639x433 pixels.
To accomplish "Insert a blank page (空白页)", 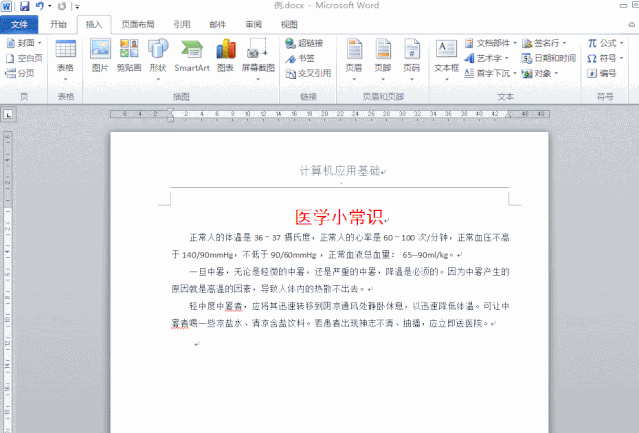I will [x=24, y=58].
